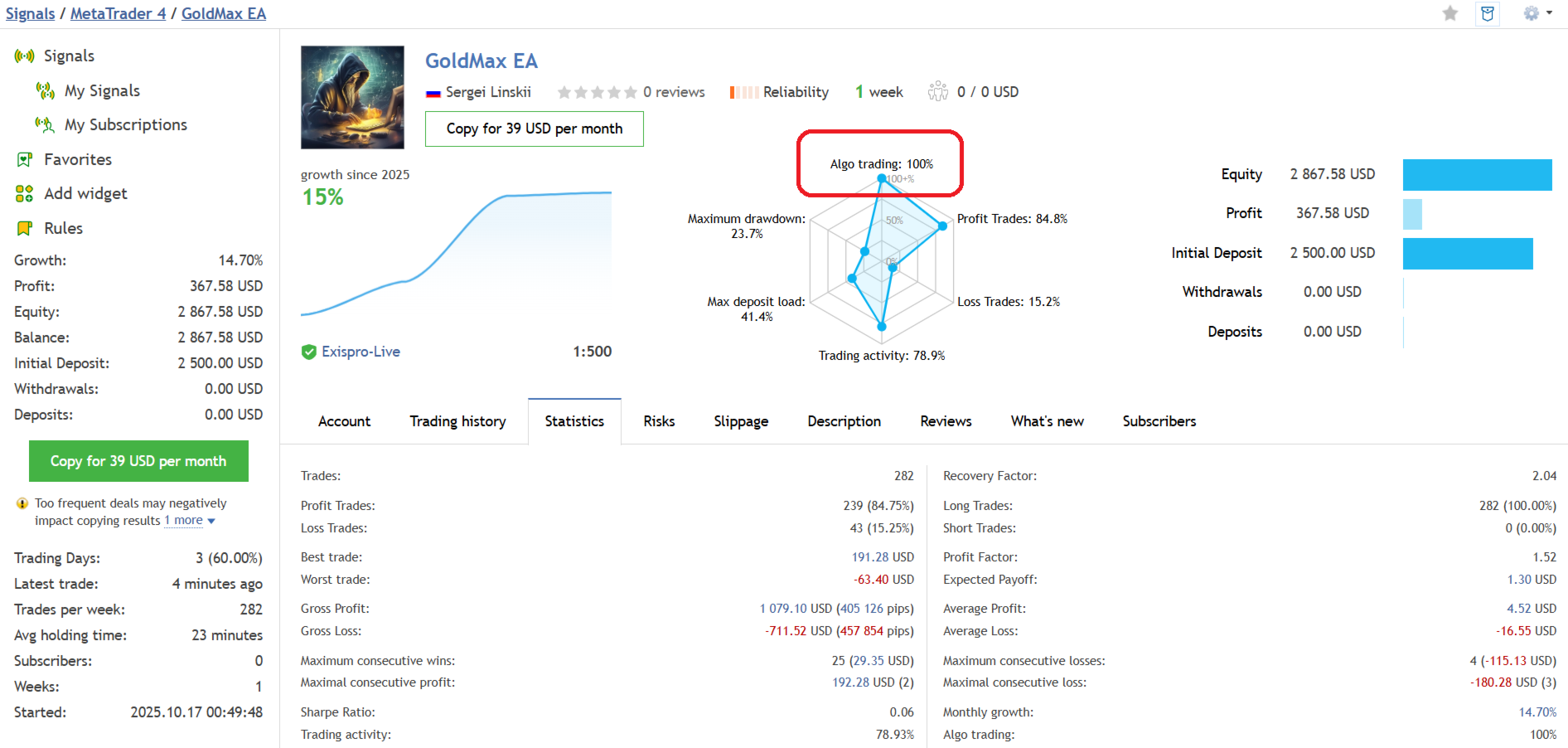This screenshot has height=748, width=1568.
Task: Expand the settings gear dropdown arrow
Action: [1549, 13]
